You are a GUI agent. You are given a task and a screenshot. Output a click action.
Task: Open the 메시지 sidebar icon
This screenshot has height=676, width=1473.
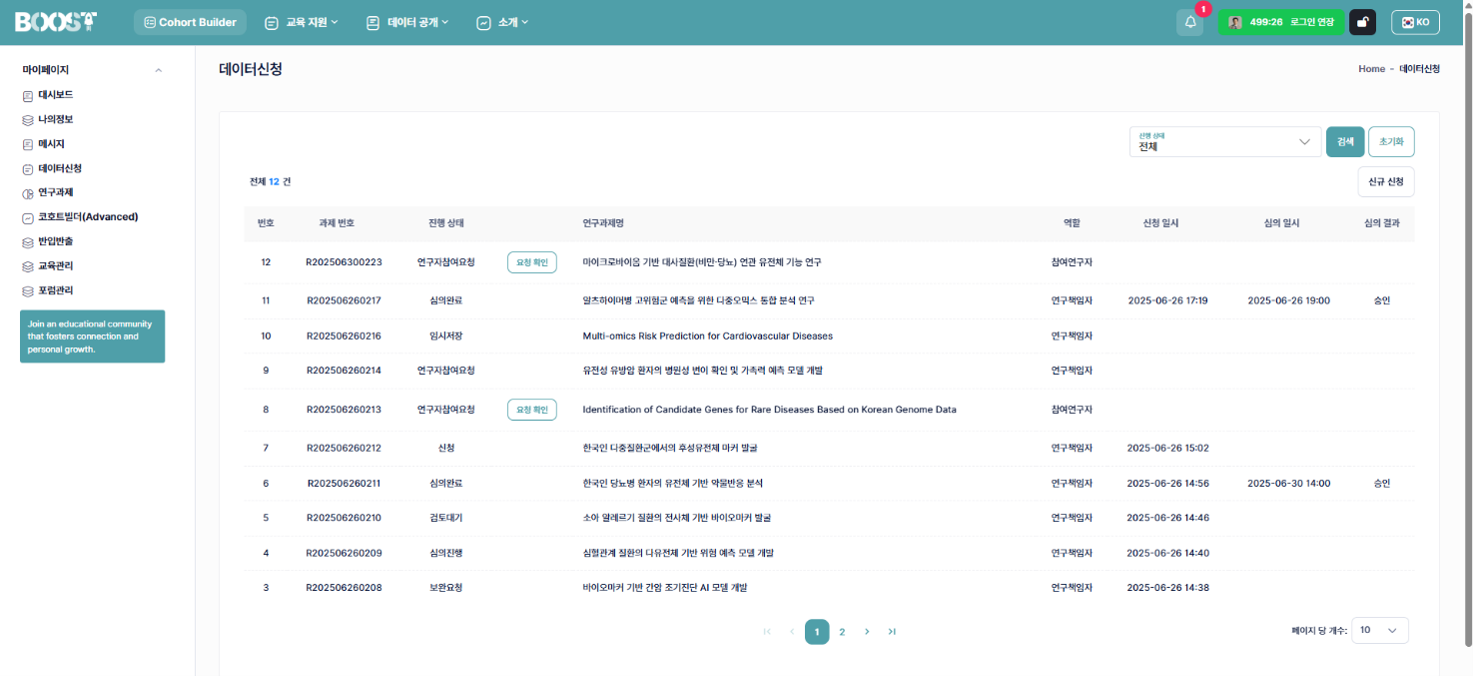(x=28, y=144)
